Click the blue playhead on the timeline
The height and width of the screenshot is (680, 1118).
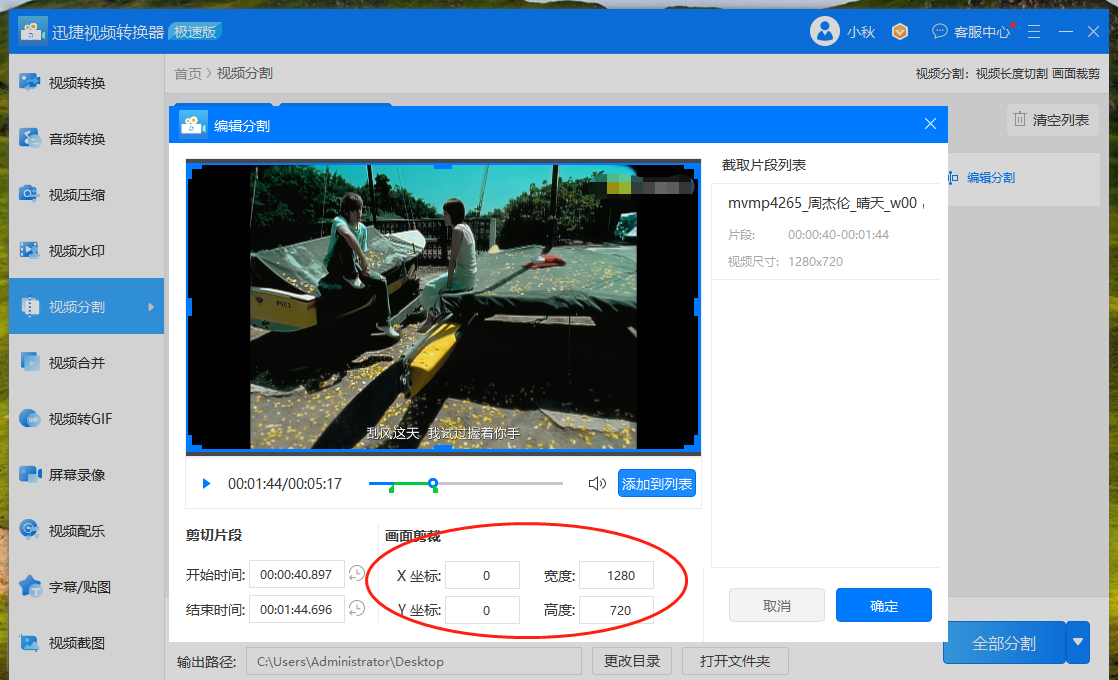(433, 483)
